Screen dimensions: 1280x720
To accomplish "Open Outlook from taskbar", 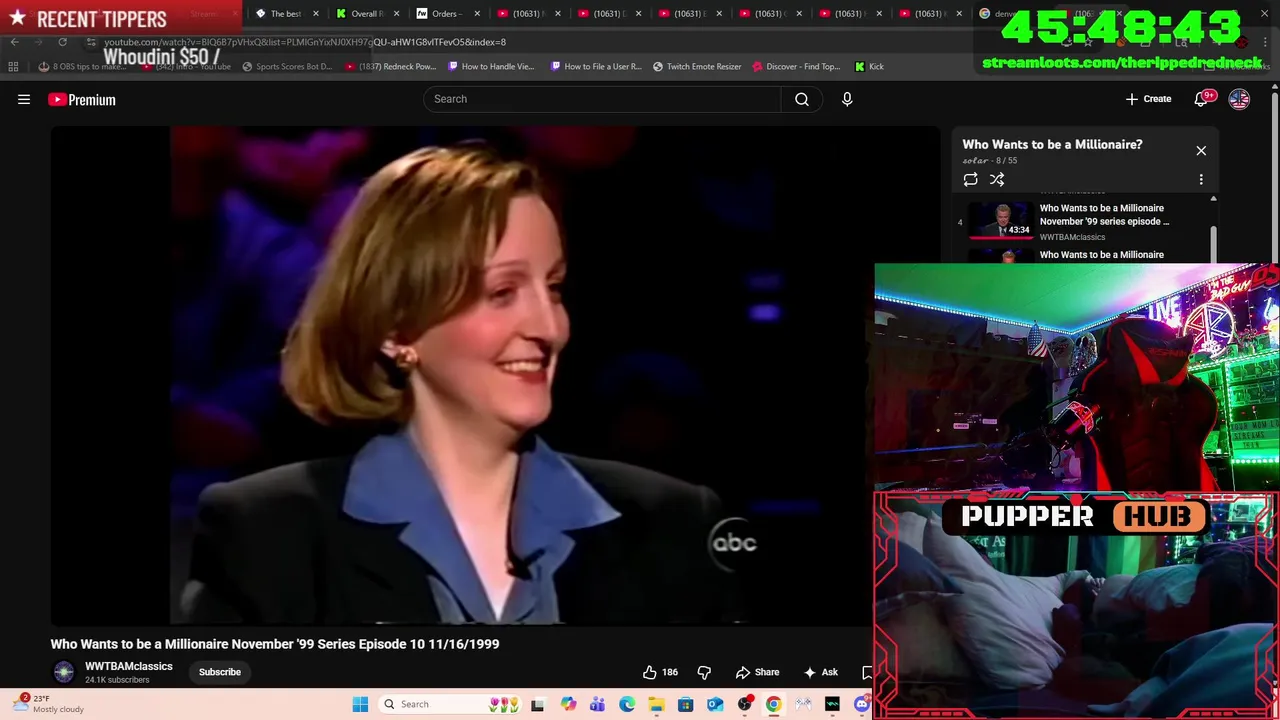I will [715, 704].
